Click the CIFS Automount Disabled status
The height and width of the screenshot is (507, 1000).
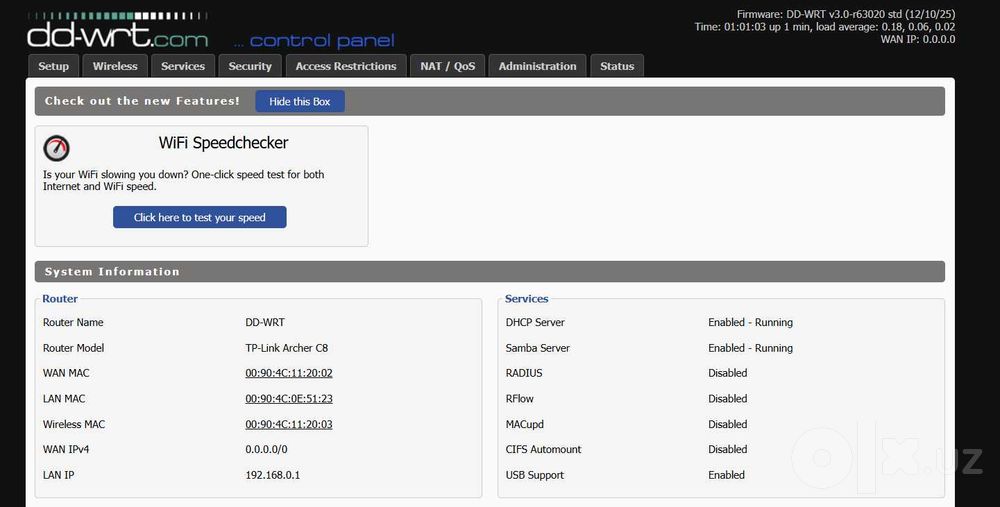(x=728, y=449)
